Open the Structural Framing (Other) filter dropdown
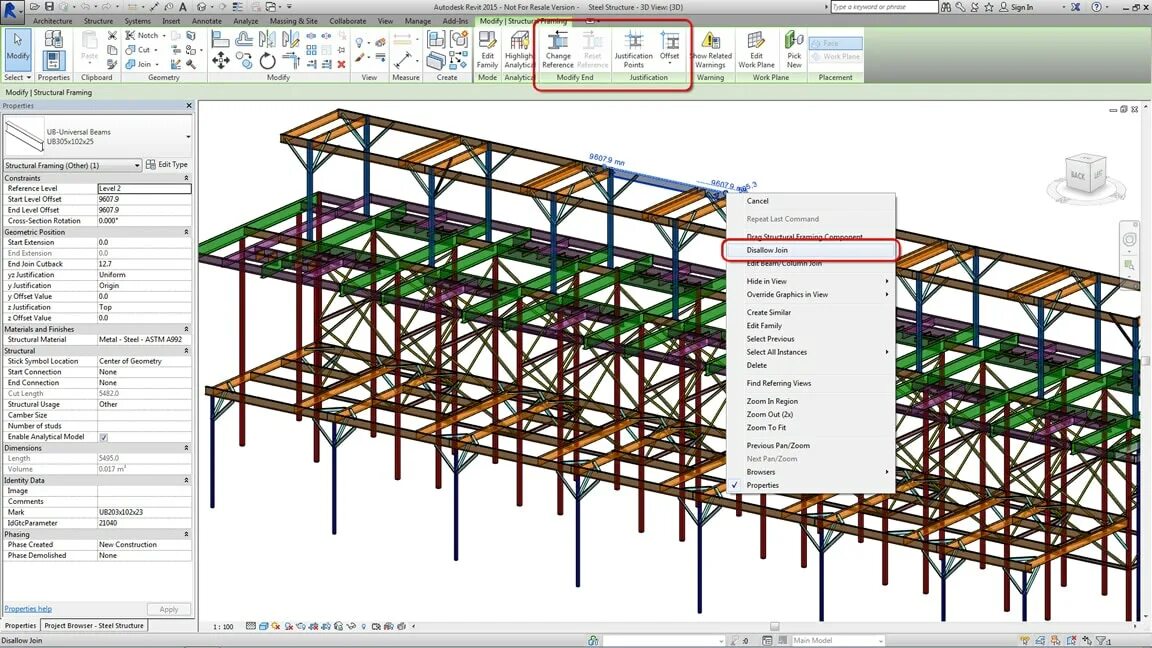 coord(137,165)
